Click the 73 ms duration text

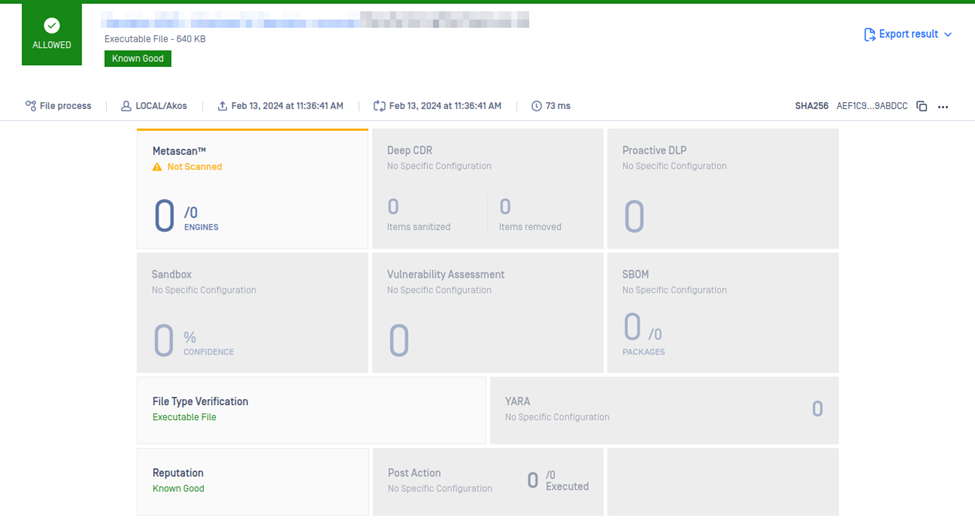[x=558, y=106]
